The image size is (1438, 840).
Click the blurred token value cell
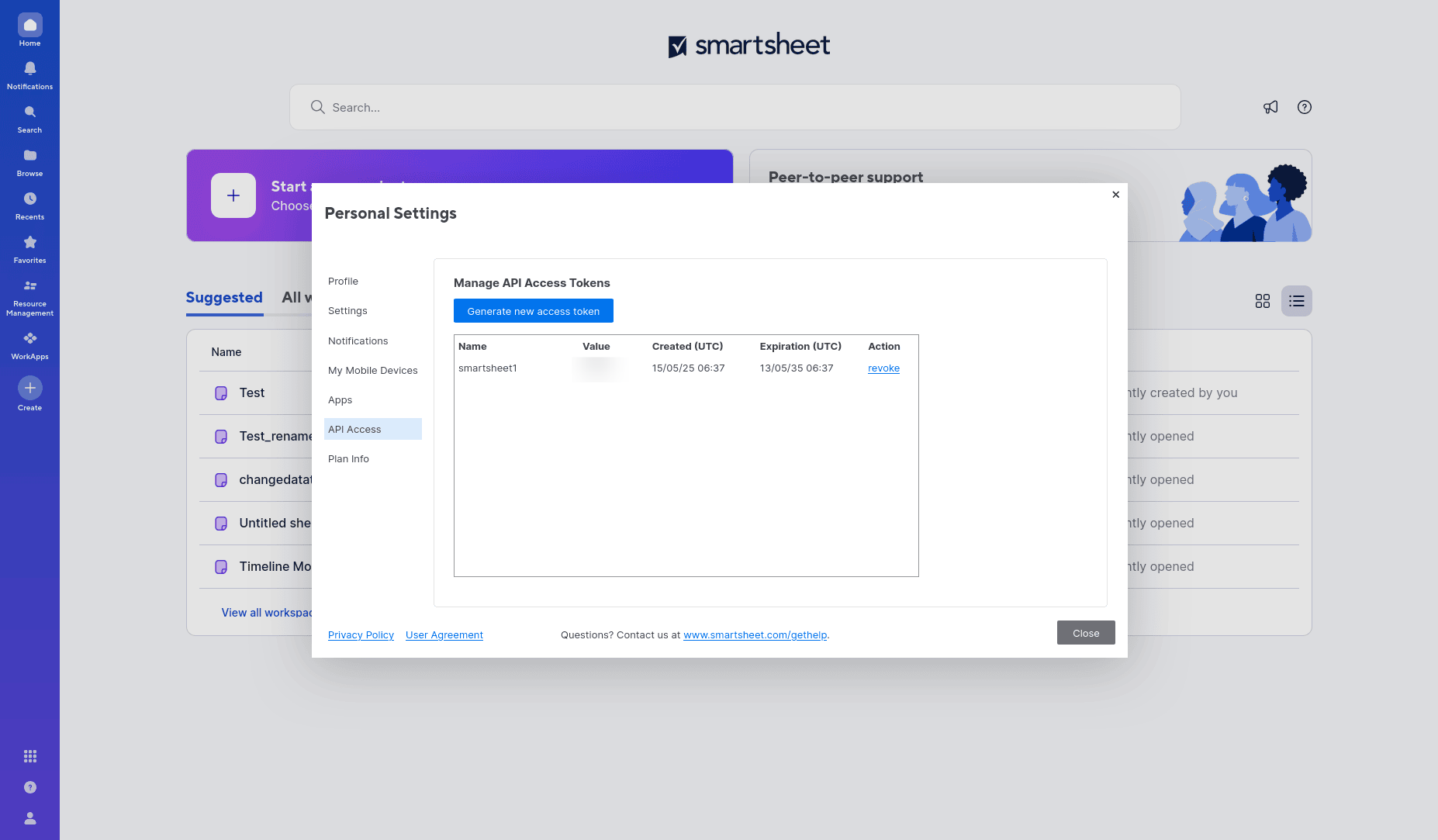599,368
